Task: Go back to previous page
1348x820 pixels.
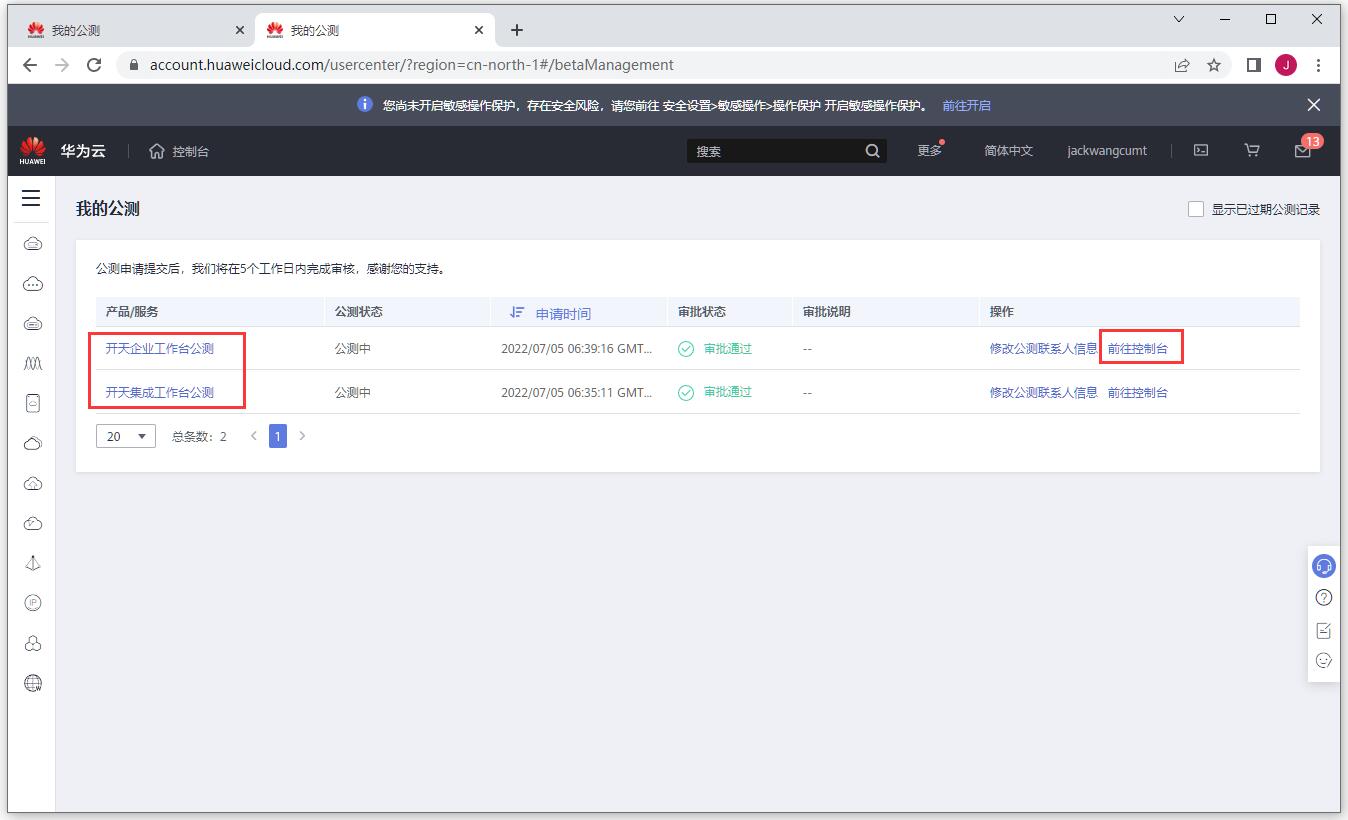Action: pos(30,65)
